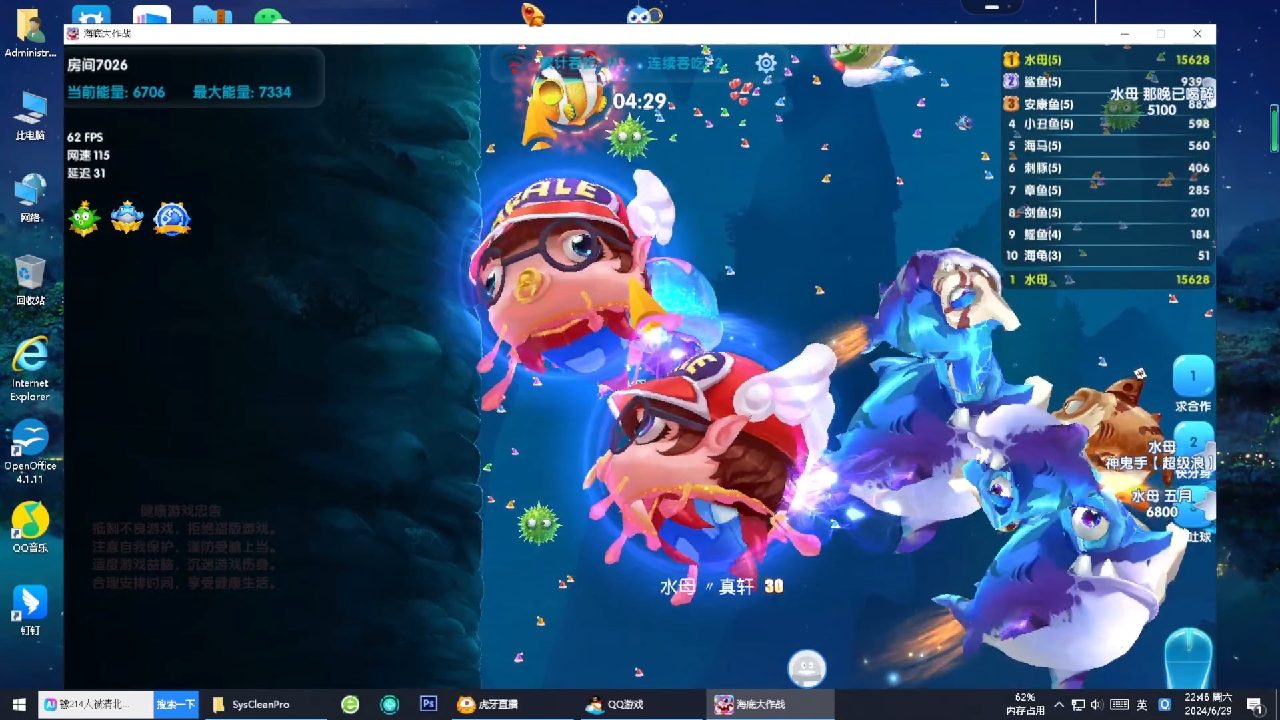Image resolution: width=1280 pixels, height=720 pixels.
Task: Expand the system tray hidden icons arrow
Action: [1059, 704]
